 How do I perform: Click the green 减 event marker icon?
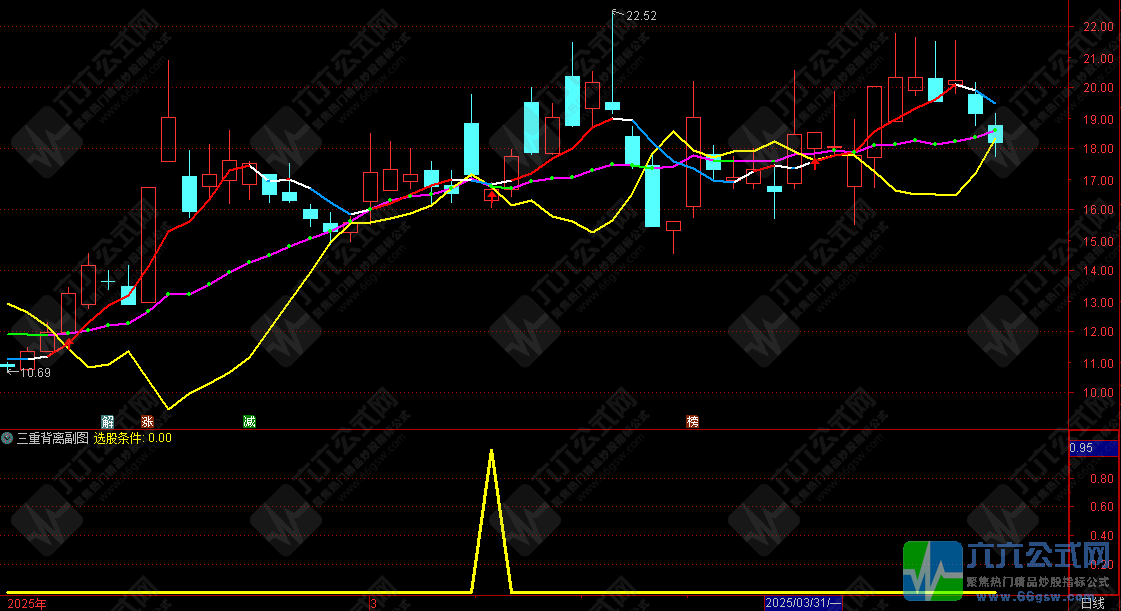pos(249,422)
